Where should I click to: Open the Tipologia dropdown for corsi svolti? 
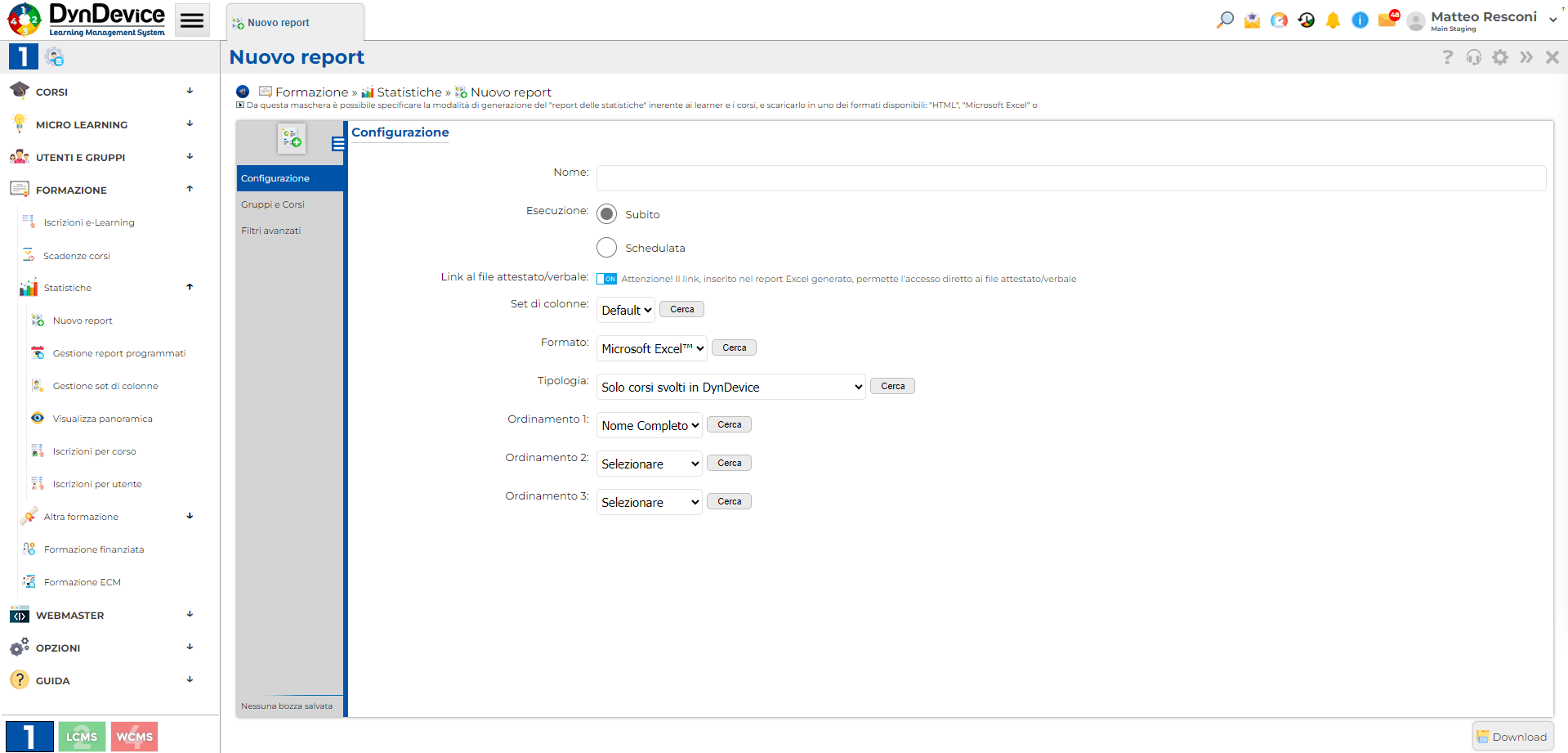(730, 386)
